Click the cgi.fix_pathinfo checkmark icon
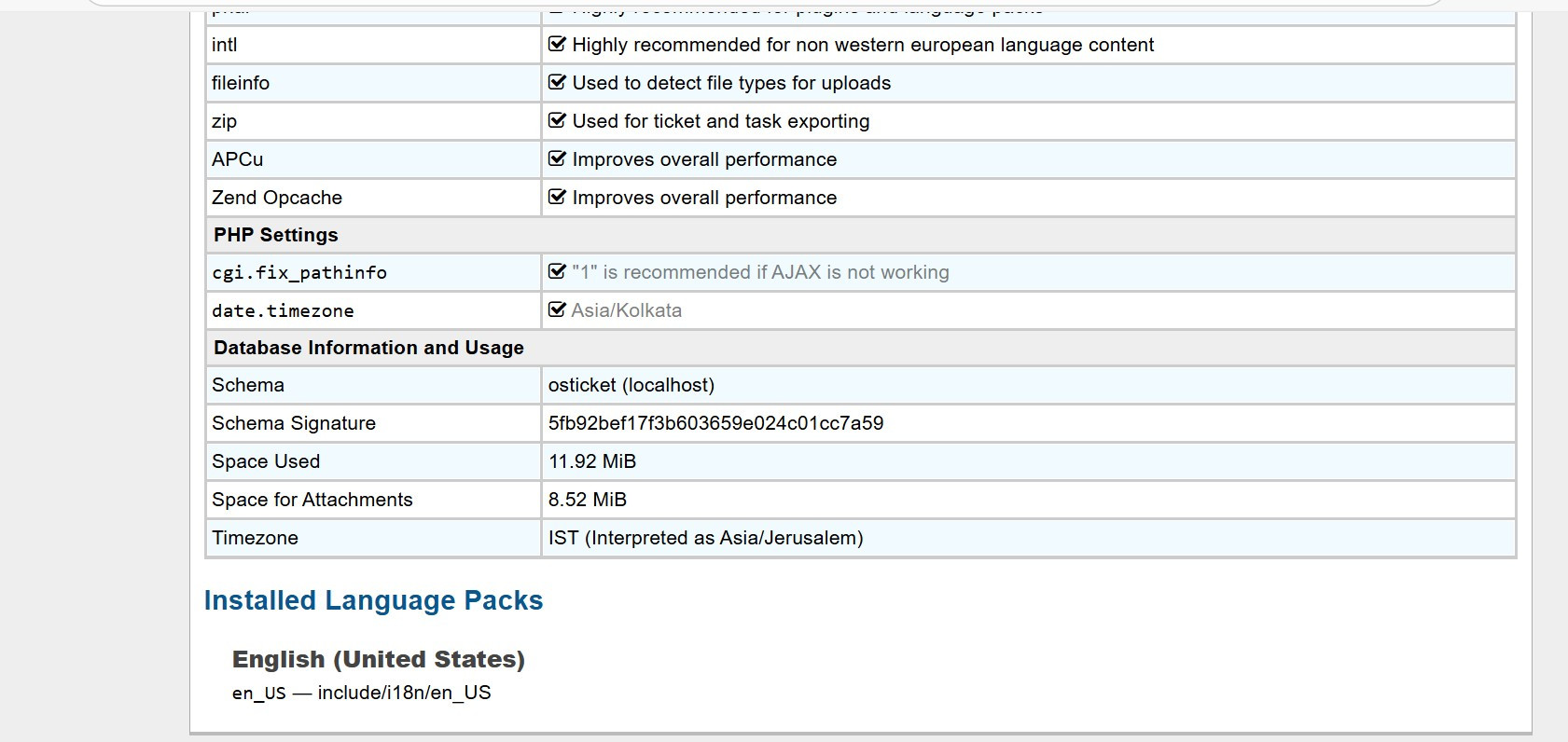1568x742 pixels. tap(557, 271)
